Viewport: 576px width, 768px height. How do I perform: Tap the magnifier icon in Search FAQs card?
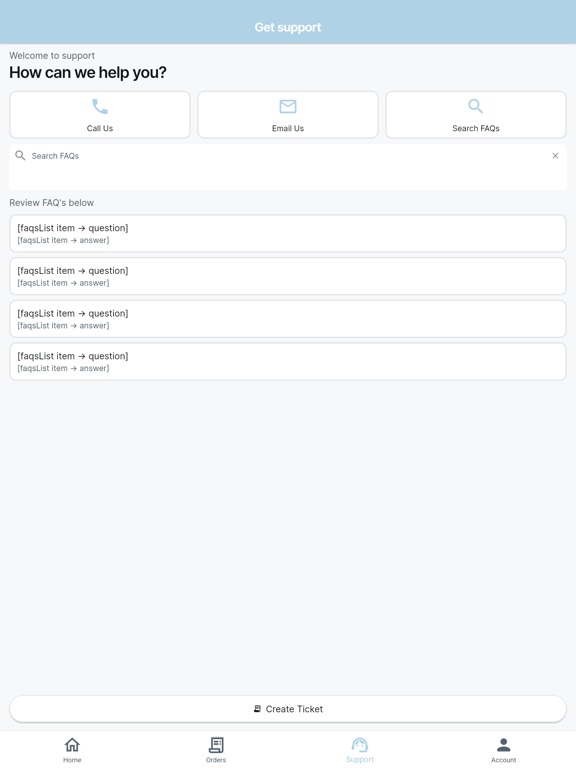[476, 106]
